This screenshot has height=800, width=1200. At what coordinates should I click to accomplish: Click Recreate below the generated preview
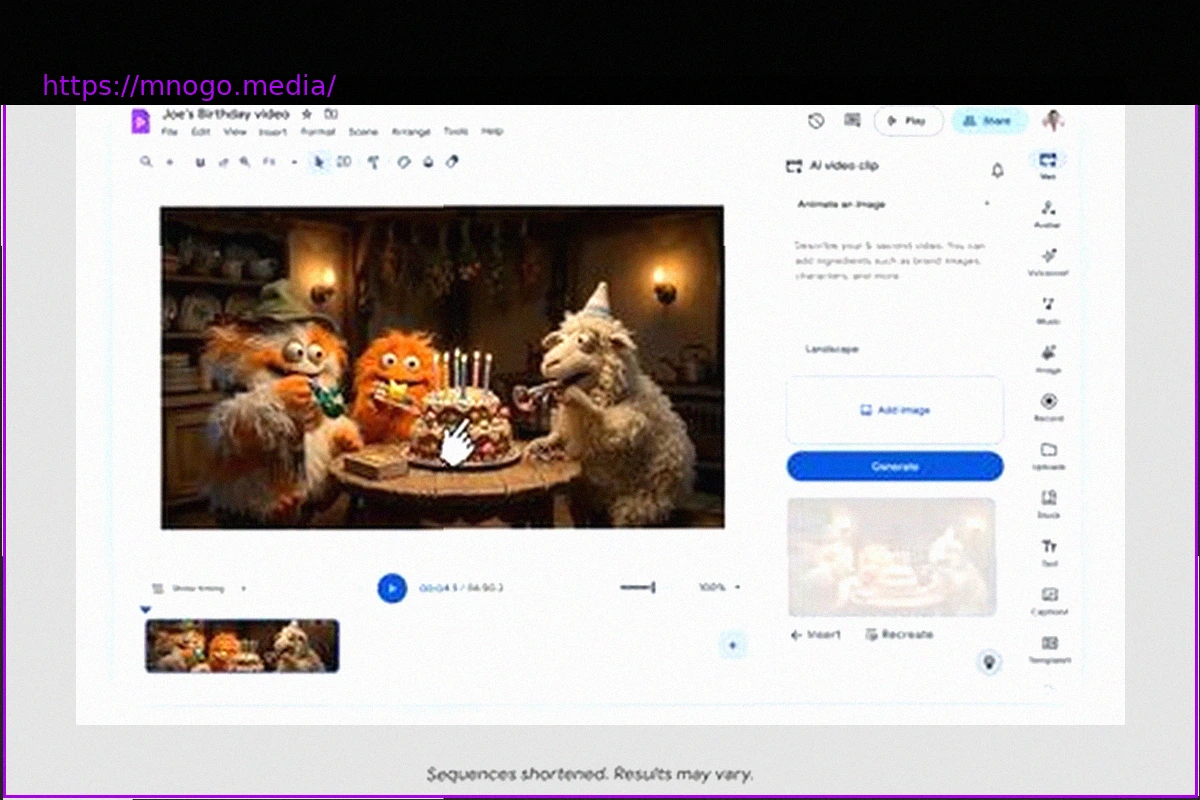coord(900,634)
